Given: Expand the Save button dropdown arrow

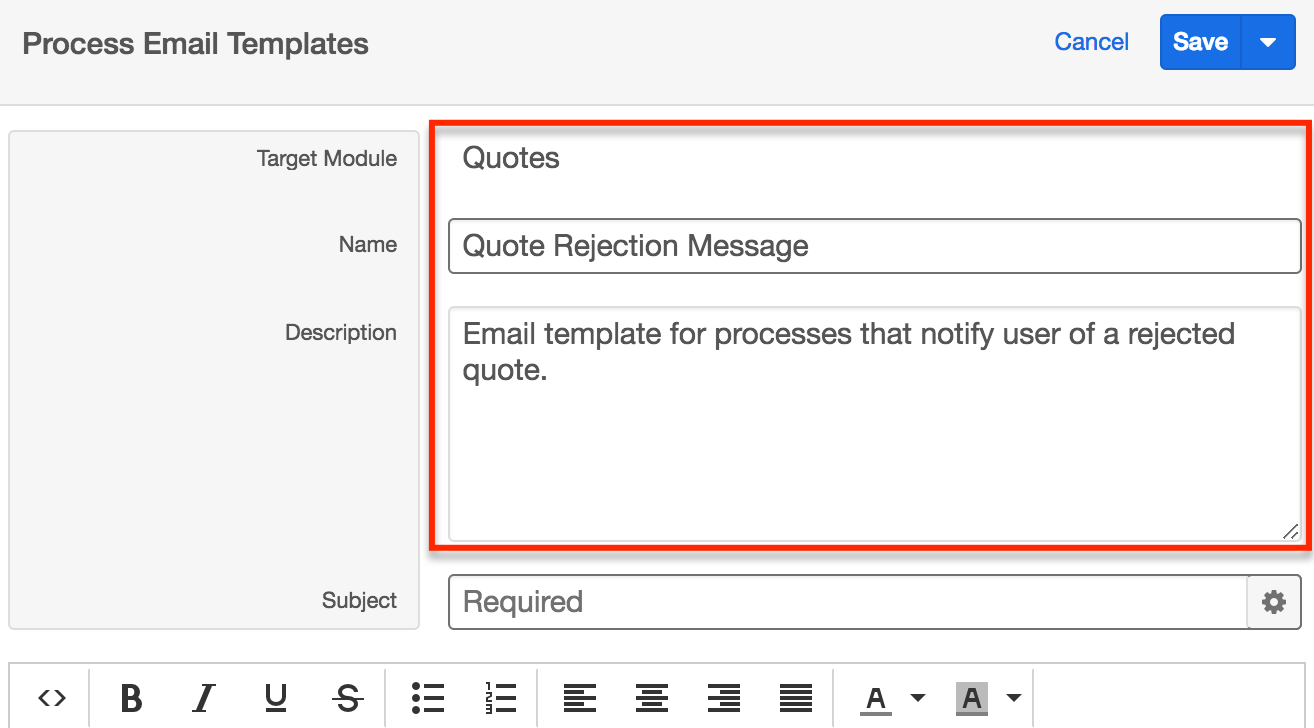Looking at the screenshot, I should (1268, 42).
